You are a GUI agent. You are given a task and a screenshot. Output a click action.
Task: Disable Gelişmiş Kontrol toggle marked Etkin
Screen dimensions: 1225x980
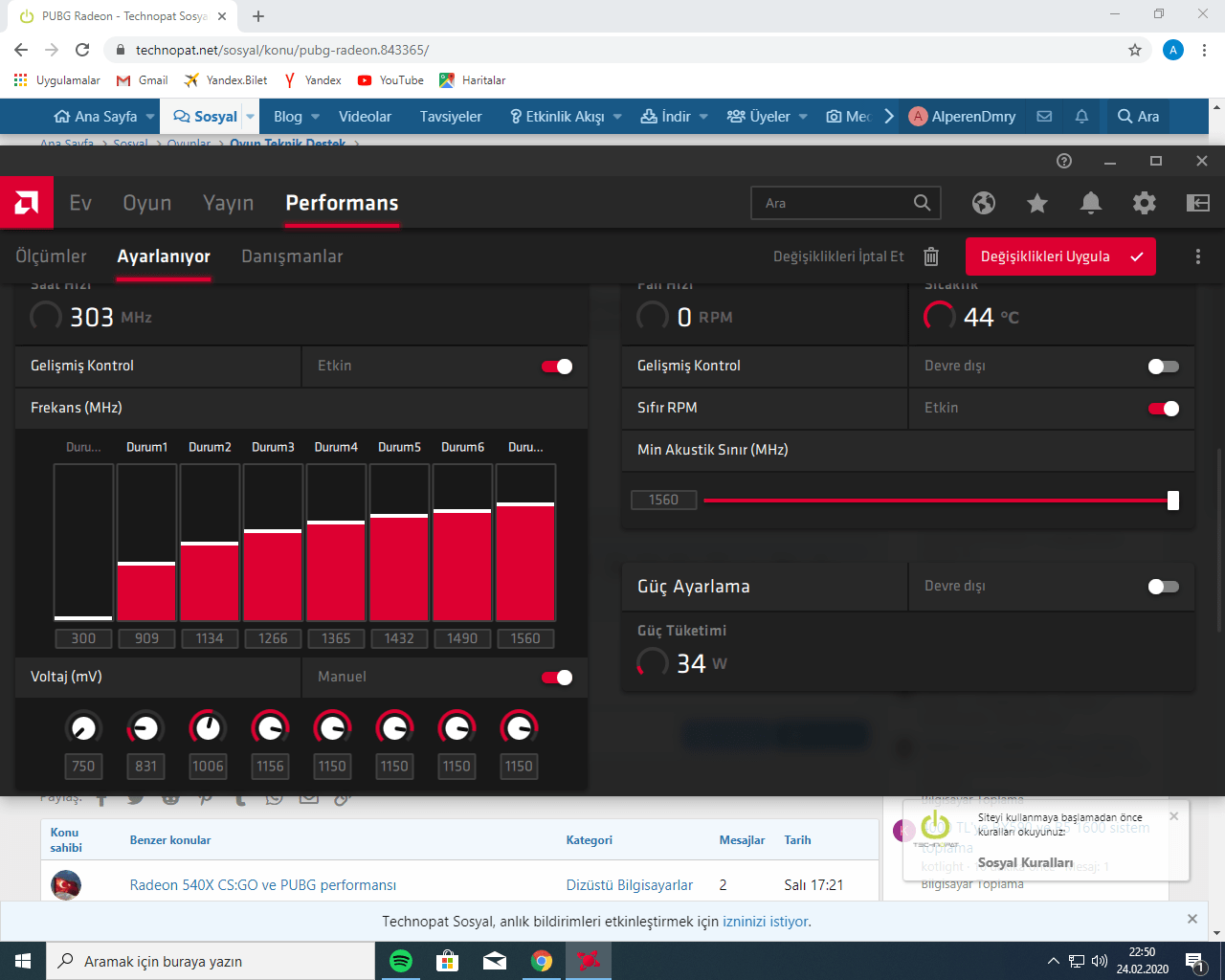557,367
